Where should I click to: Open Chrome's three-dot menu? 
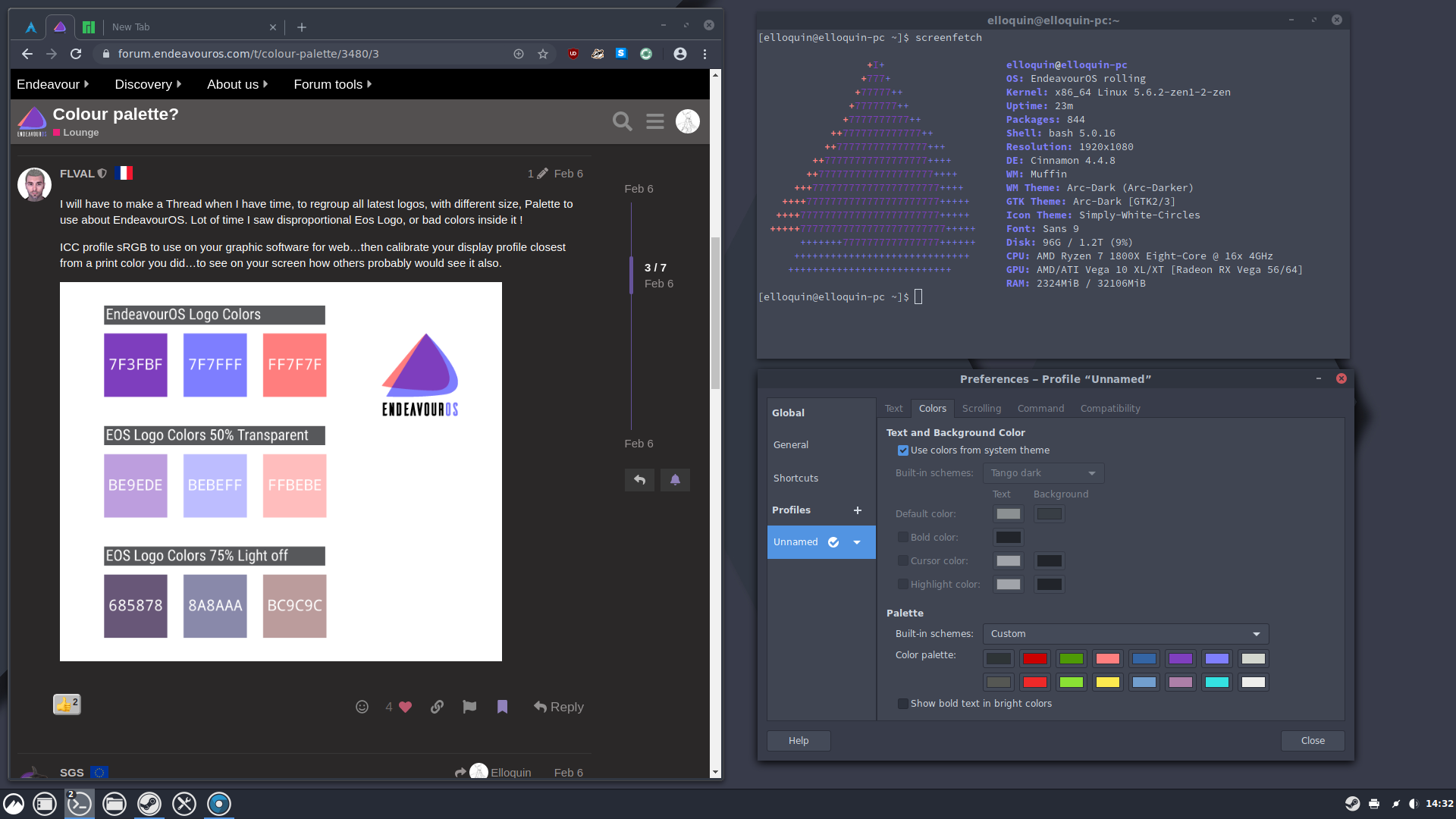704,54
